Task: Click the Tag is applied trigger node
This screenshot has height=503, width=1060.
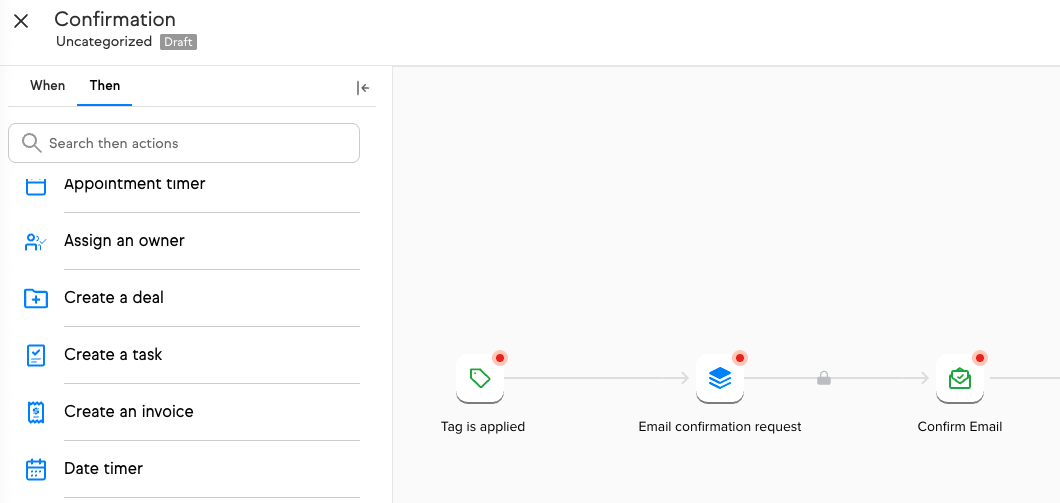Action: 480,378
